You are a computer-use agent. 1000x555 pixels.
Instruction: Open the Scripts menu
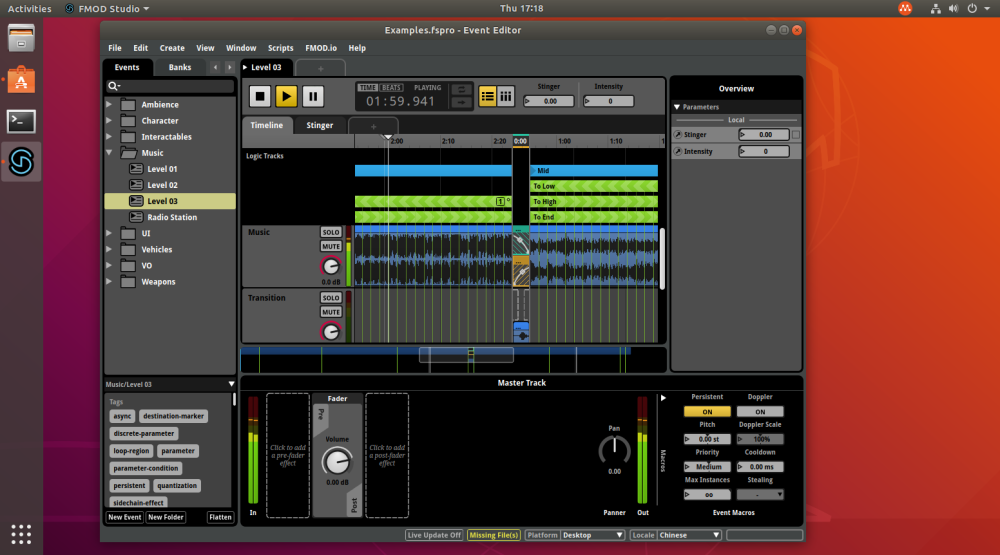coord(280,48)
